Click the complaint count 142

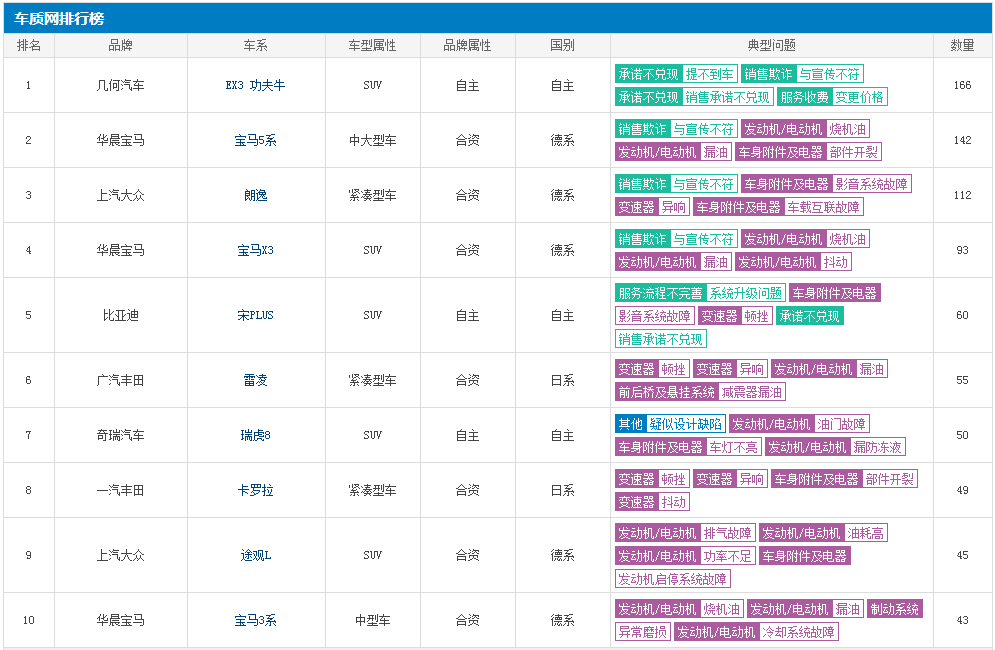(963, 140)
